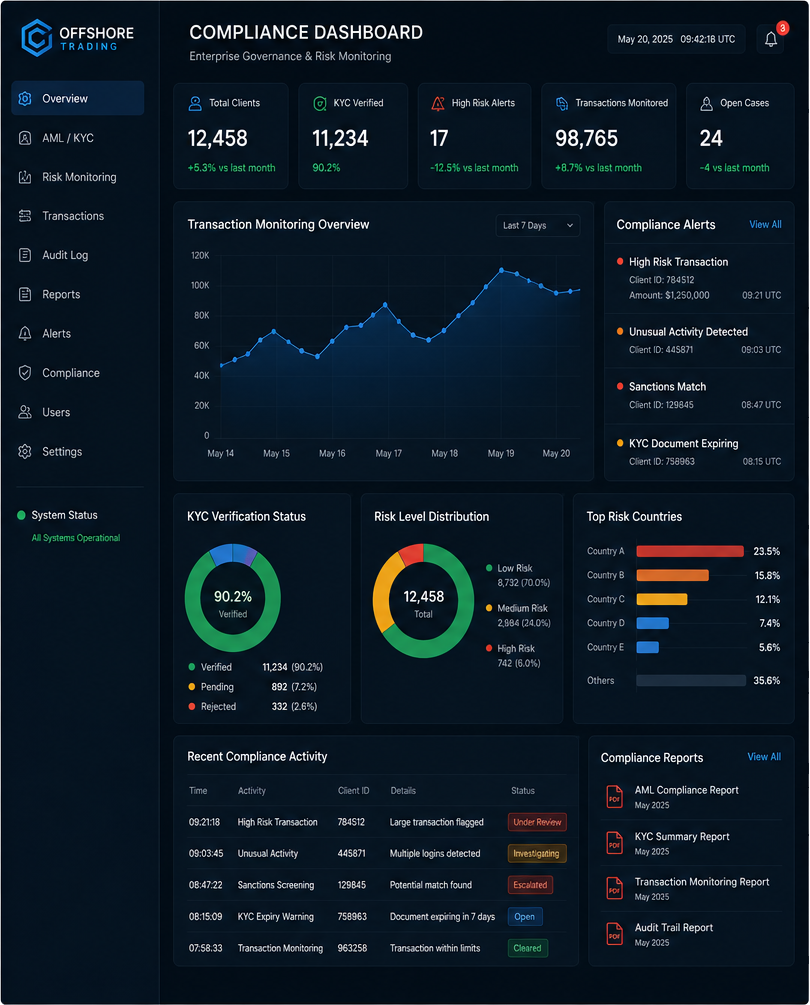Click the 12,458 Total Clients value
Image resolution: width=810 pixels, height=1005 pixels.
point(218,138)
